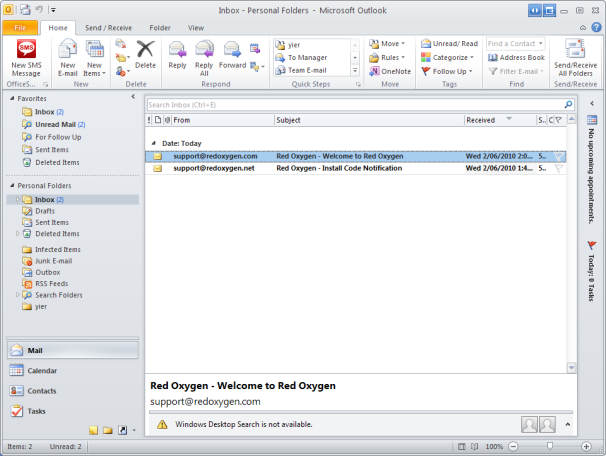
Task: Open Follow Up dropdown
Action: [447, 71]
